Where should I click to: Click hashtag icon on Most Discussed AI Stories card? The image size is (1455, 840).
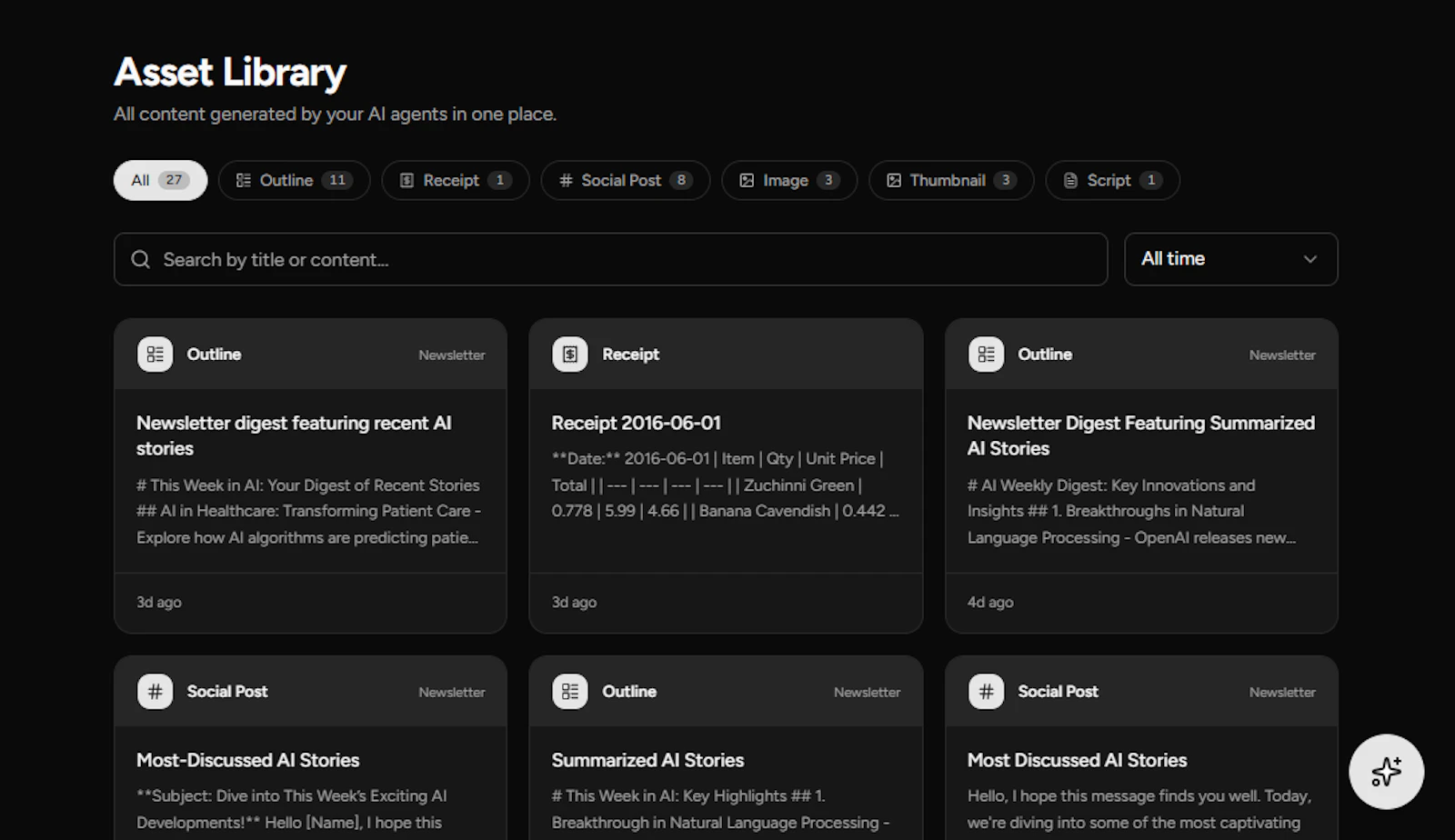(986, 691)
